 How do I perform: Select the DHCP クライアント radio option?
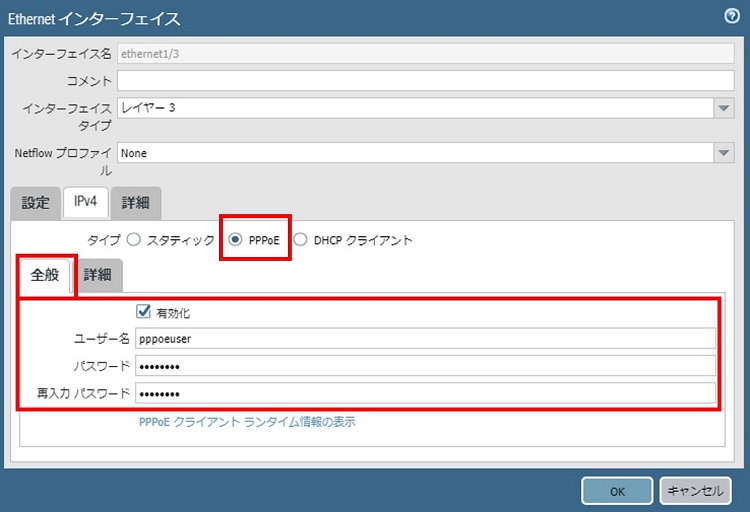300,240
